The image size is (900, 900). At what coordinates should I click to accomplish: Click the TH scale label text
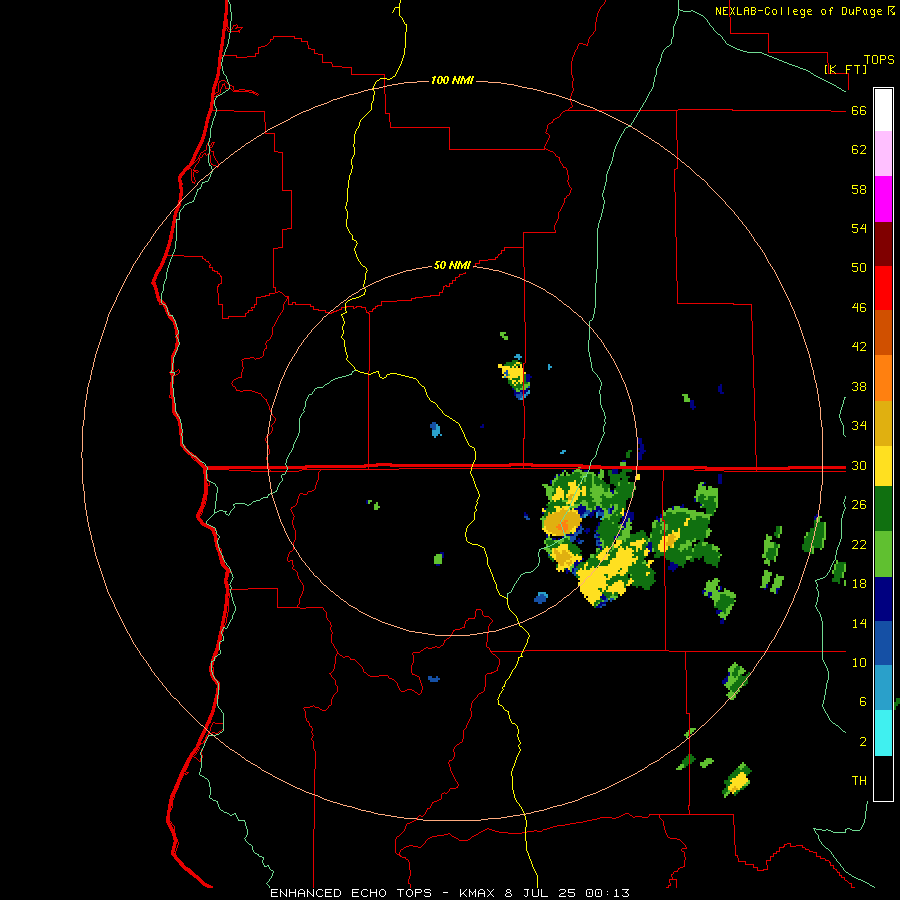(x=859, y=781)
